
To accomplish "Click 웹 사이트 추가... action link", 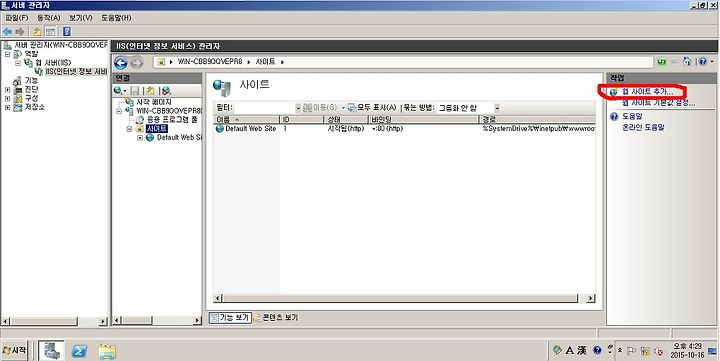I will tap(647, 92).
